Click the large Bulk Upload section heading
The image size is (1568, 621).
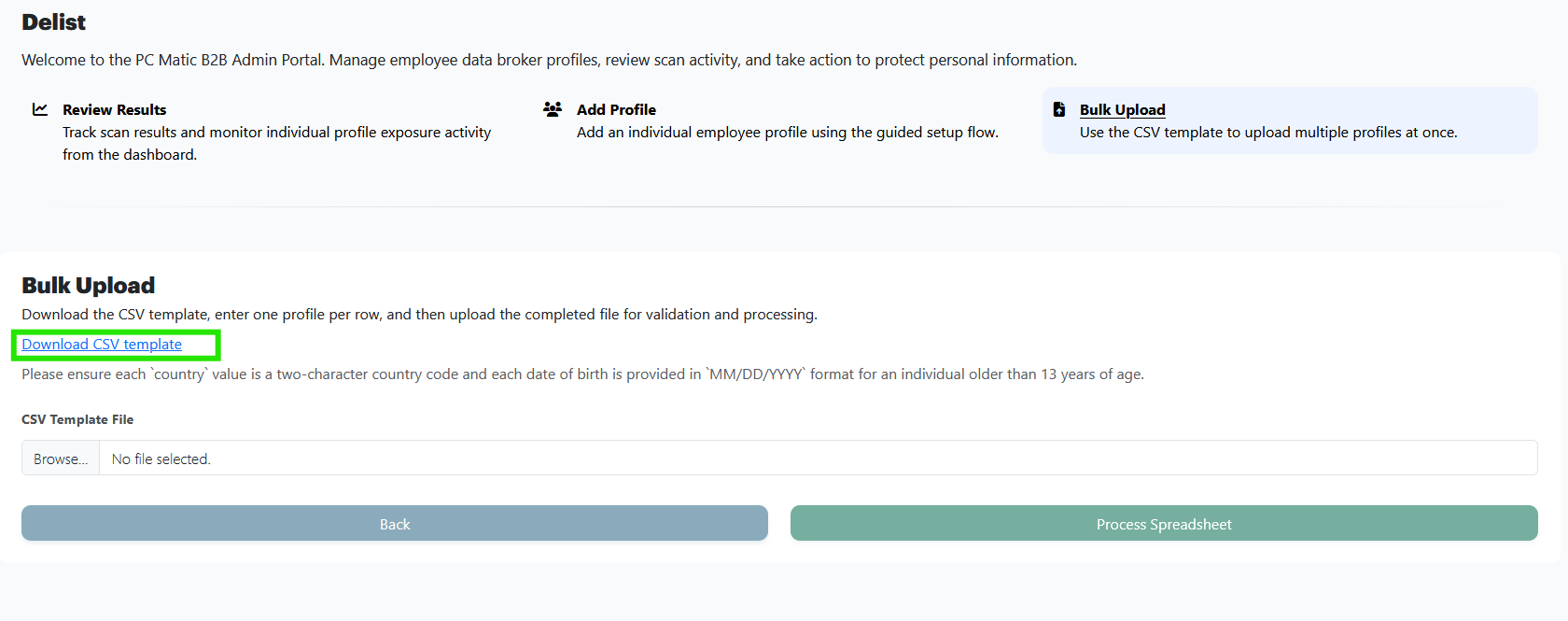point(88,286)
